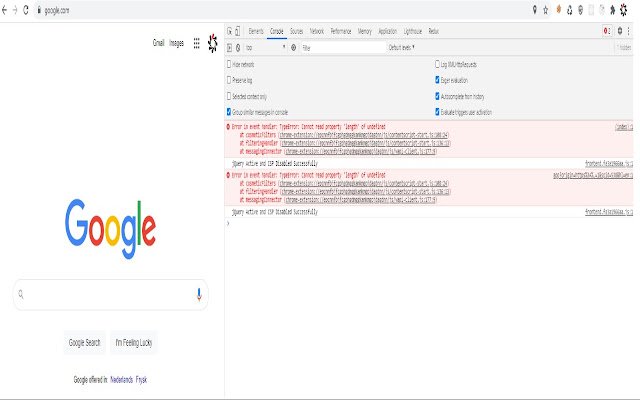Switch Google to Frysk
The width and height of the screenshot is (640, 400).
point(141,380)
